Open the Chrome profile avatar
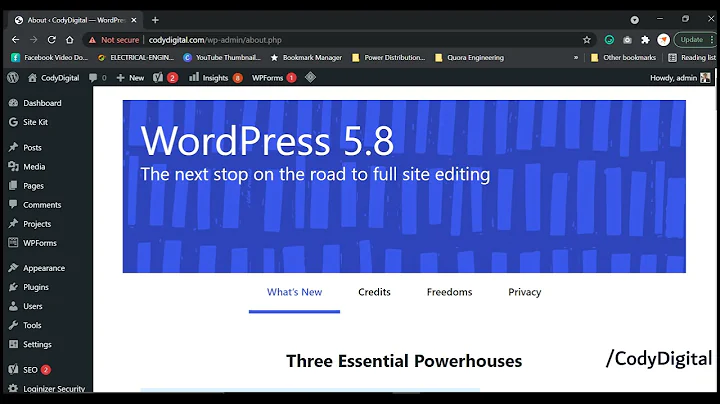 click(x=663, y=40)
